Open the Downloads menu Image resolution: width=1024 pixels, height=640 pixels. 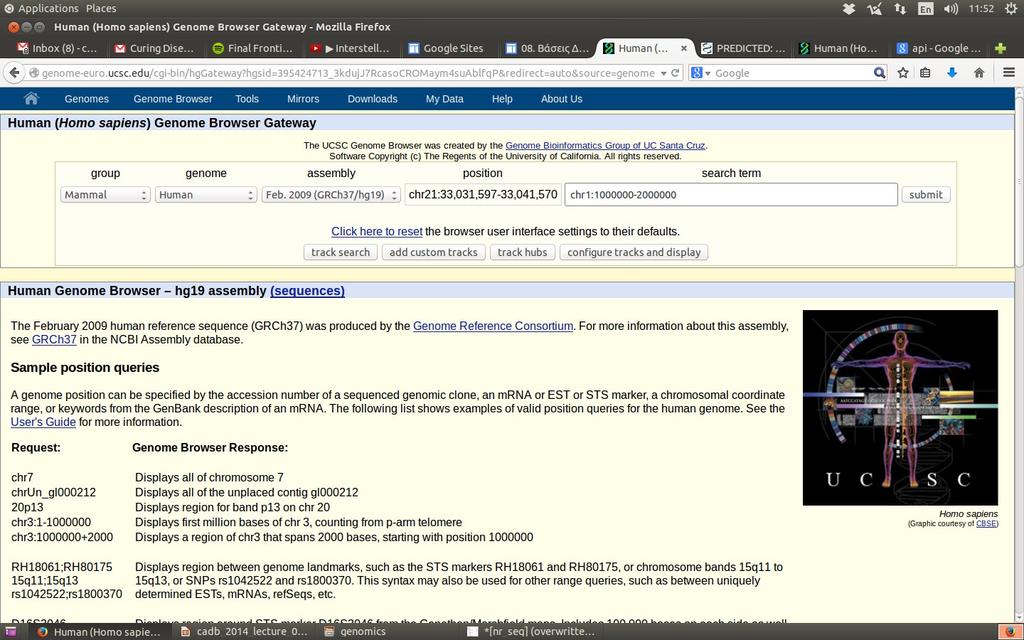point(372,99)
